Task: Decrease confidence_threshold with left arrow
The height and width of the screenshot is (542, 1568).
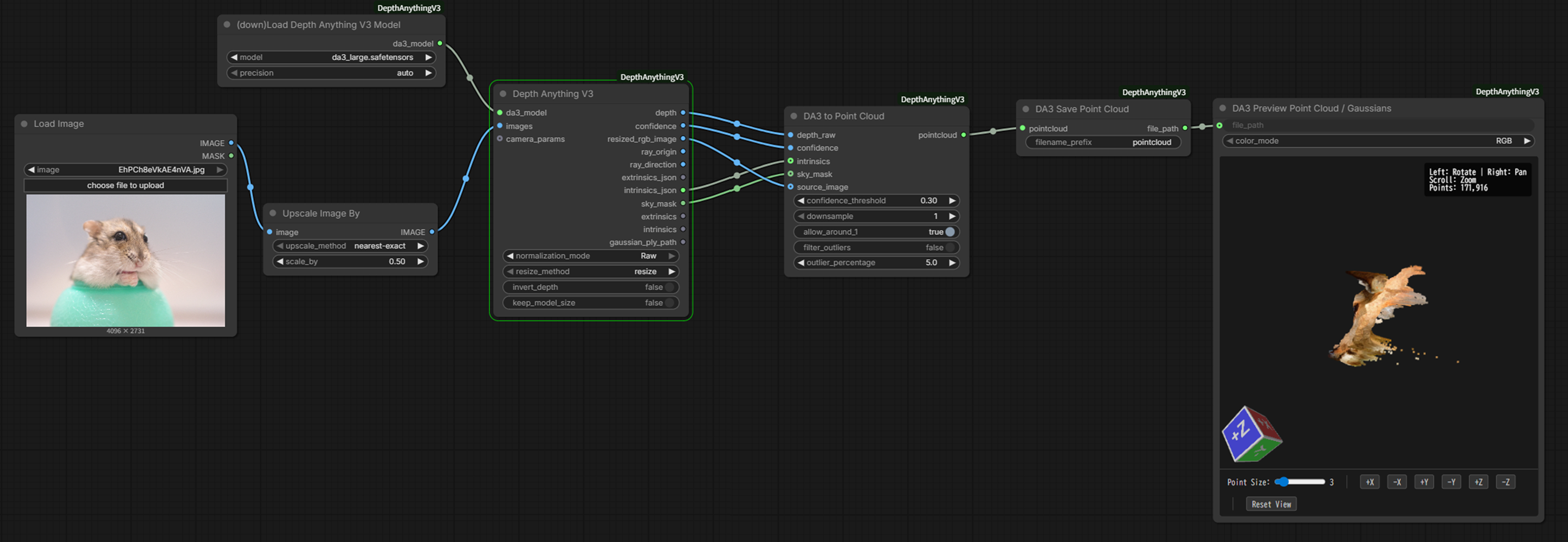Action: point(801,201)
